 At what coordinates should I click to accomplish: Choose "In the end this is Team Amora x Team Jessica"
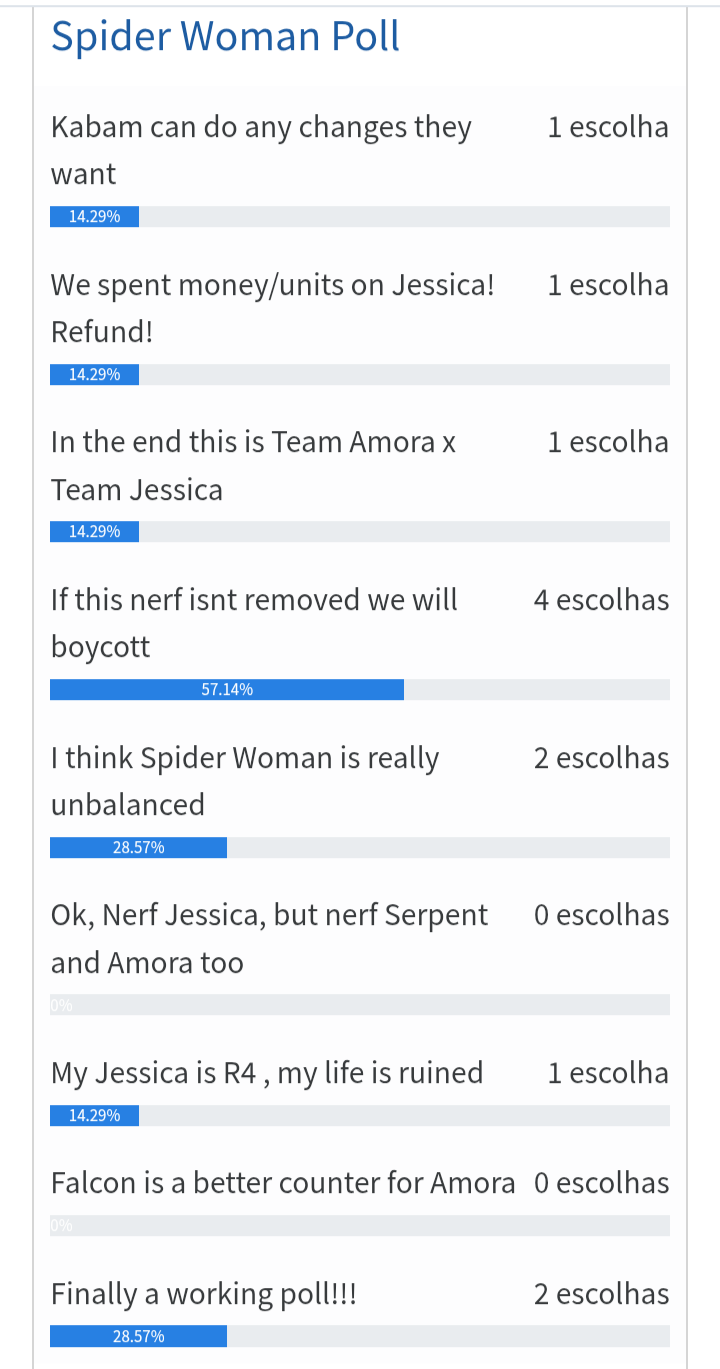coord(253,465)
